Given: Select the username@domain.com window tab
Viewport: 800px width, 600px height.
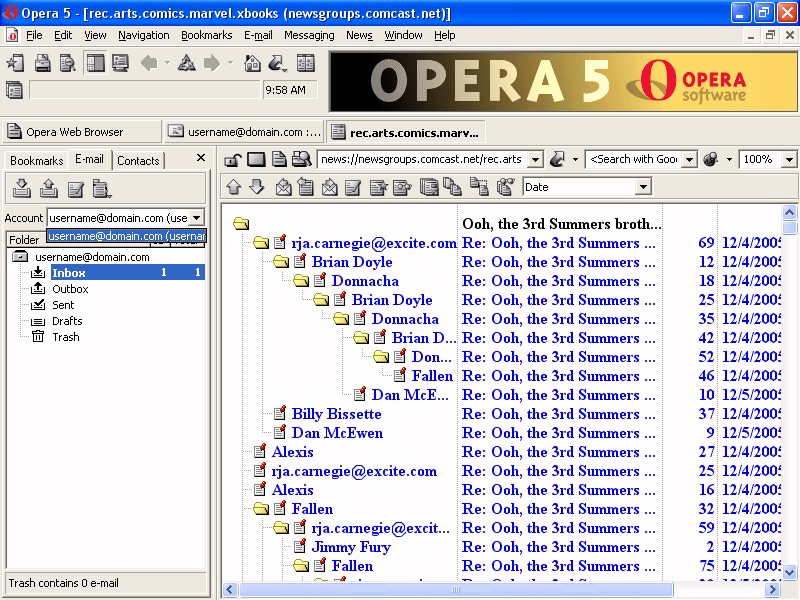Looking at the screenshot, I should (x=244, y=132).
